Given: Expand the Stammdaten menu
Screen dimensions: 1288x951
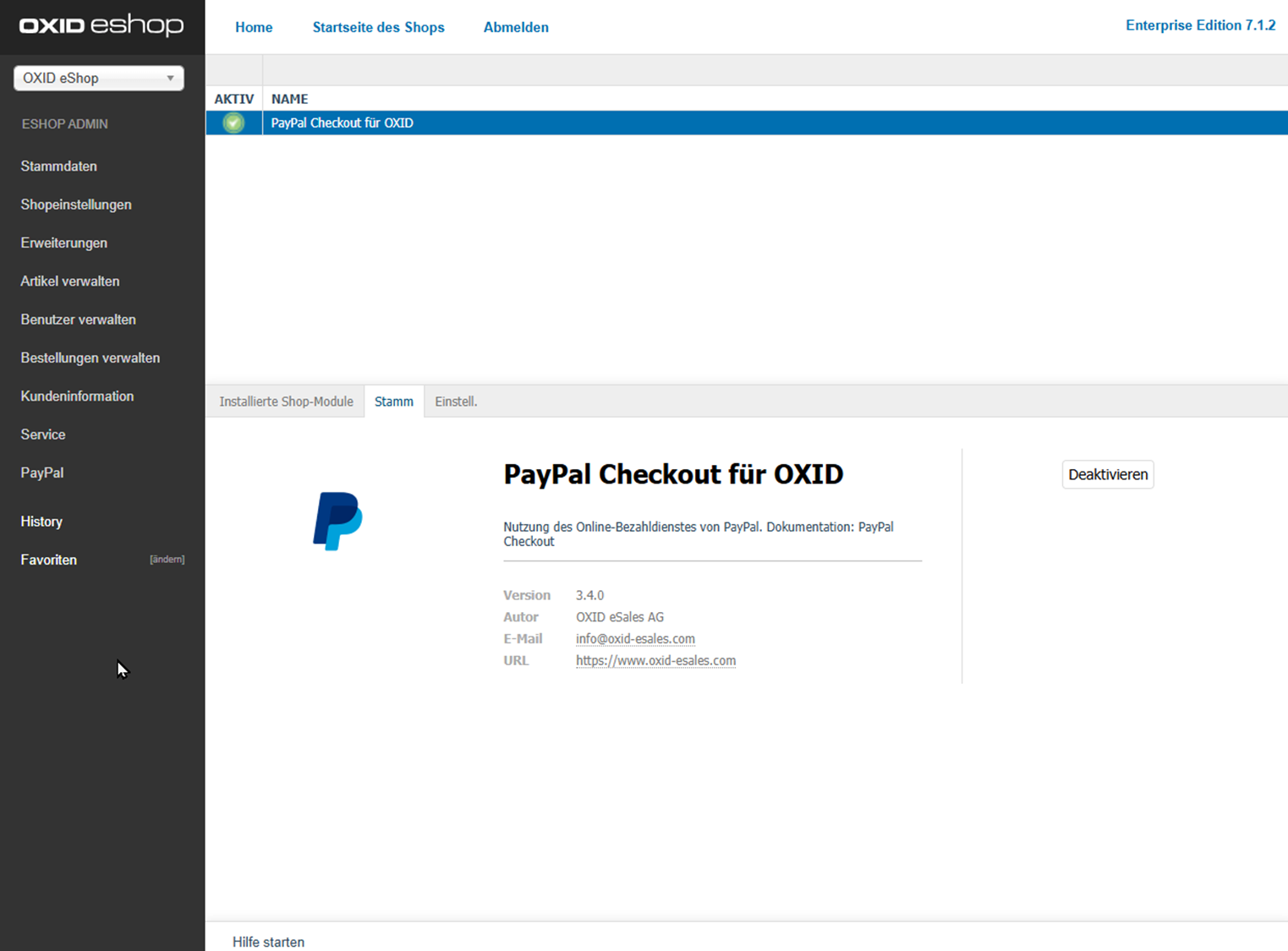Looking at the screenshot, I should (x=58, y=167).
